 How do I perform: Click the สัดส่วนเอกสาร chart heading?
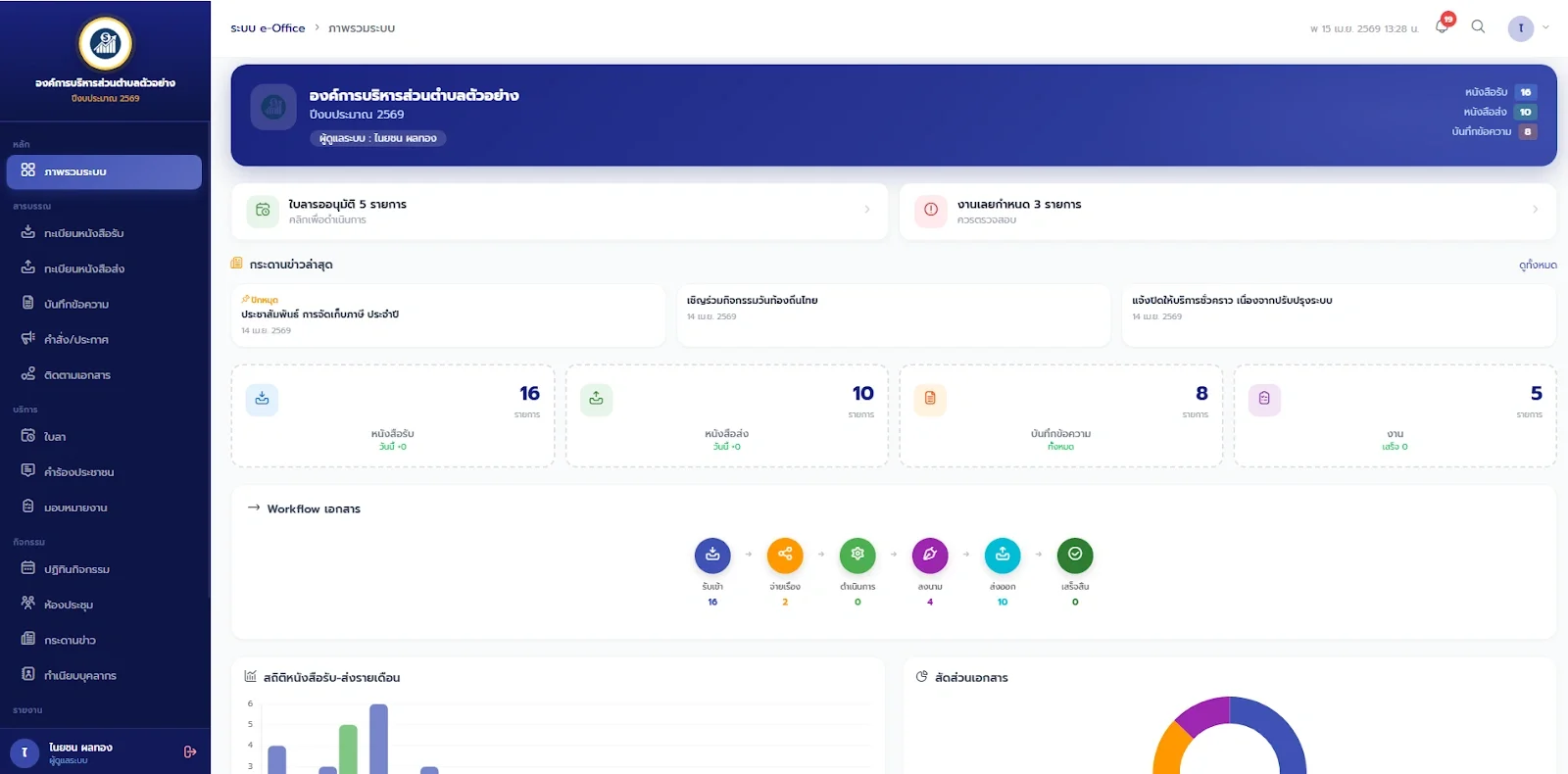click(x=971, y=677)
